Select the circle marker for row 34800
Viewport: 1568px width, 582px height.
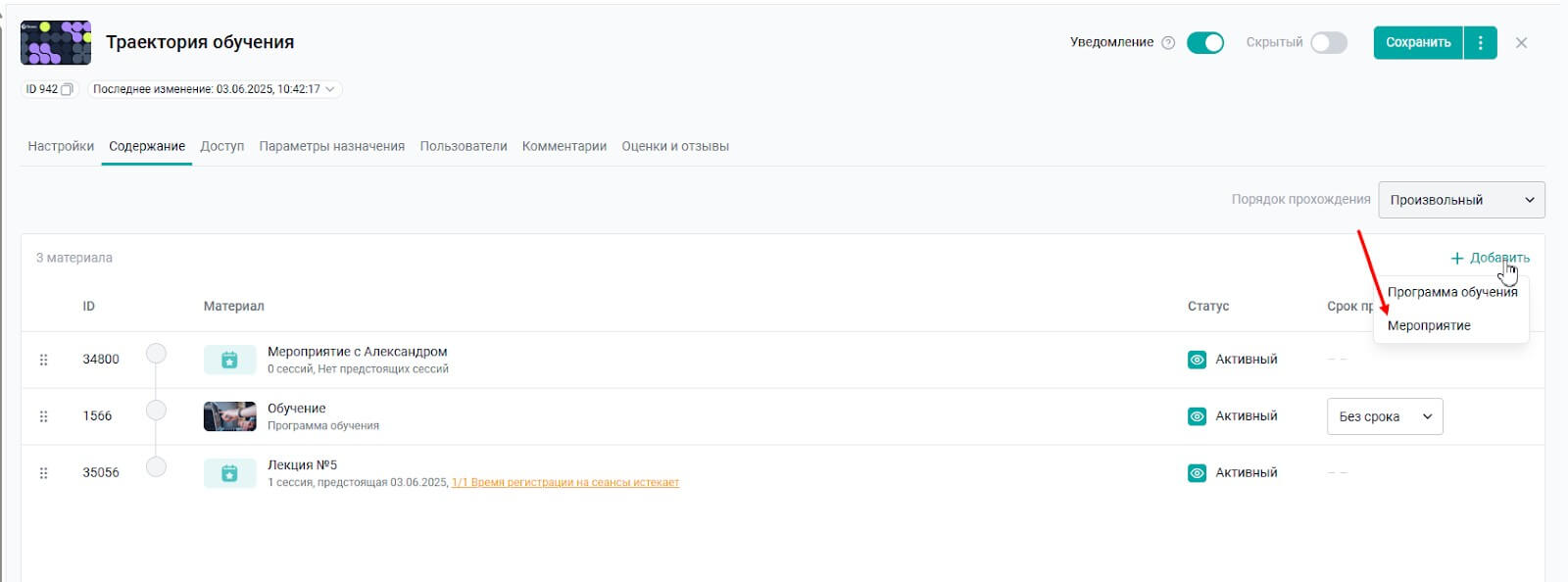(156, 353)
